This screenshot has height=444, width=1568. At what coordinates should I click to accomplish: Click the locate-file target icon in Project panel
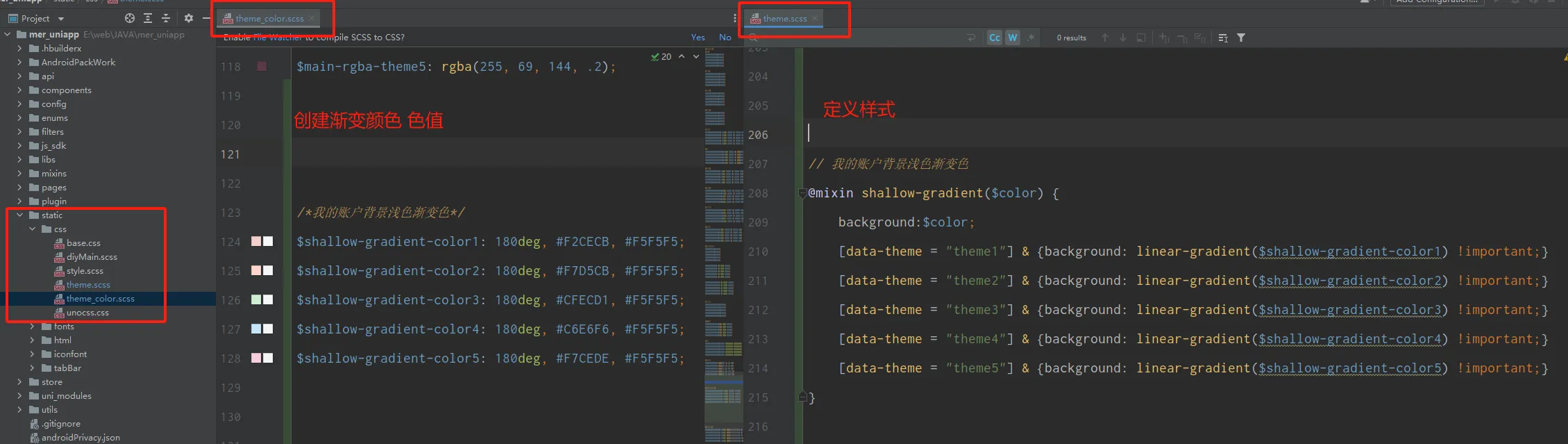coord(129,18)
